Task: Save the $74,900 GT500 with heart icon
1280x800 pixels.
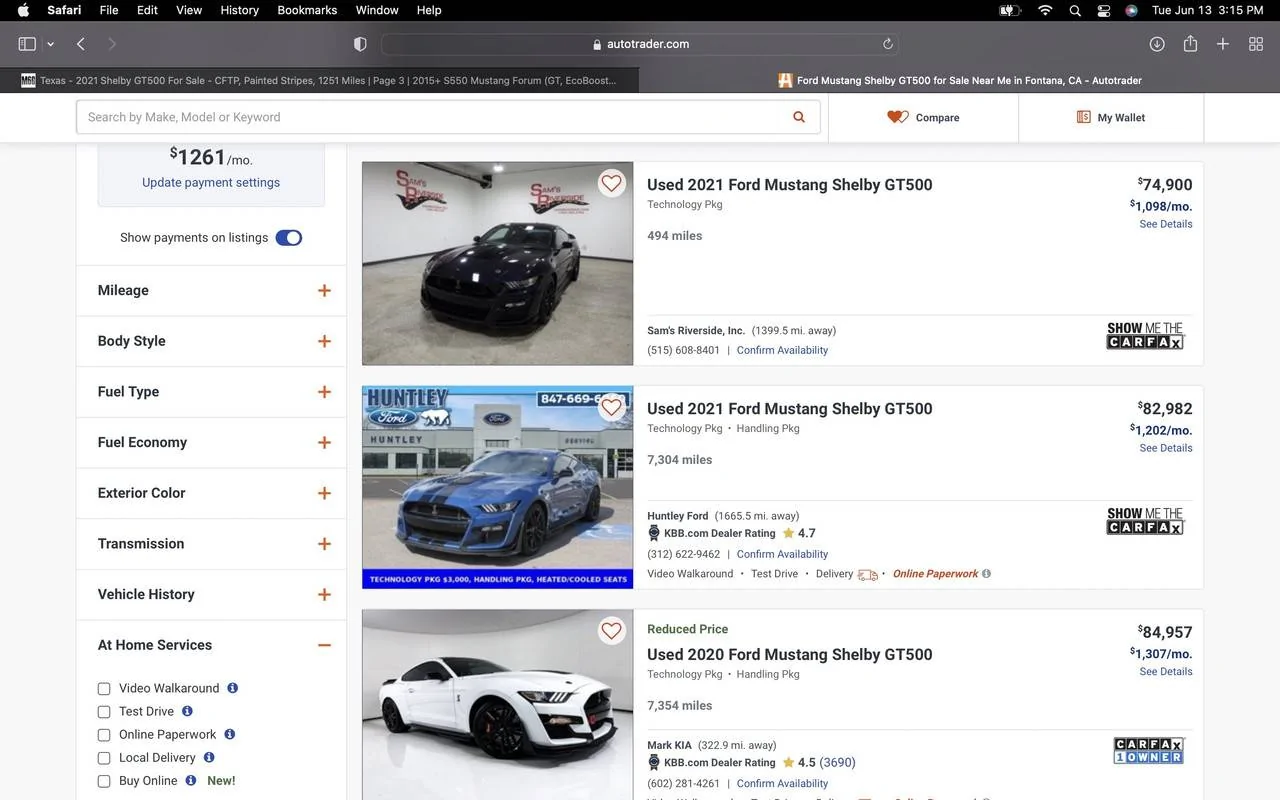Action: pos(611,183)
